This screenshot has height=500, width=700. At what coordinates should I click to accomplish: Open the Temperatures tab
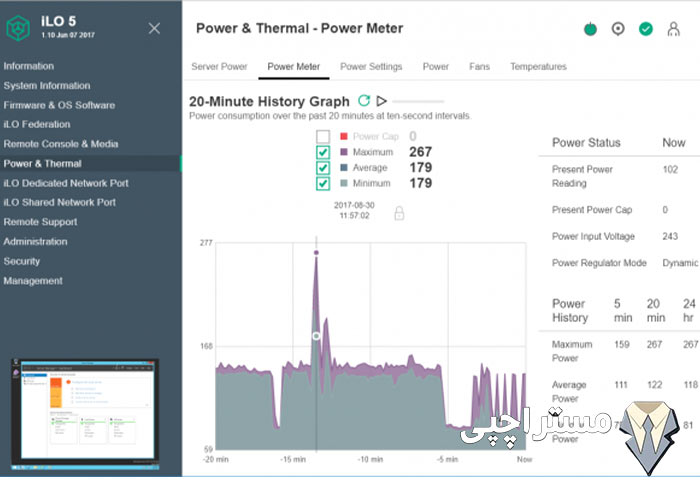click(x=538, y=67)
